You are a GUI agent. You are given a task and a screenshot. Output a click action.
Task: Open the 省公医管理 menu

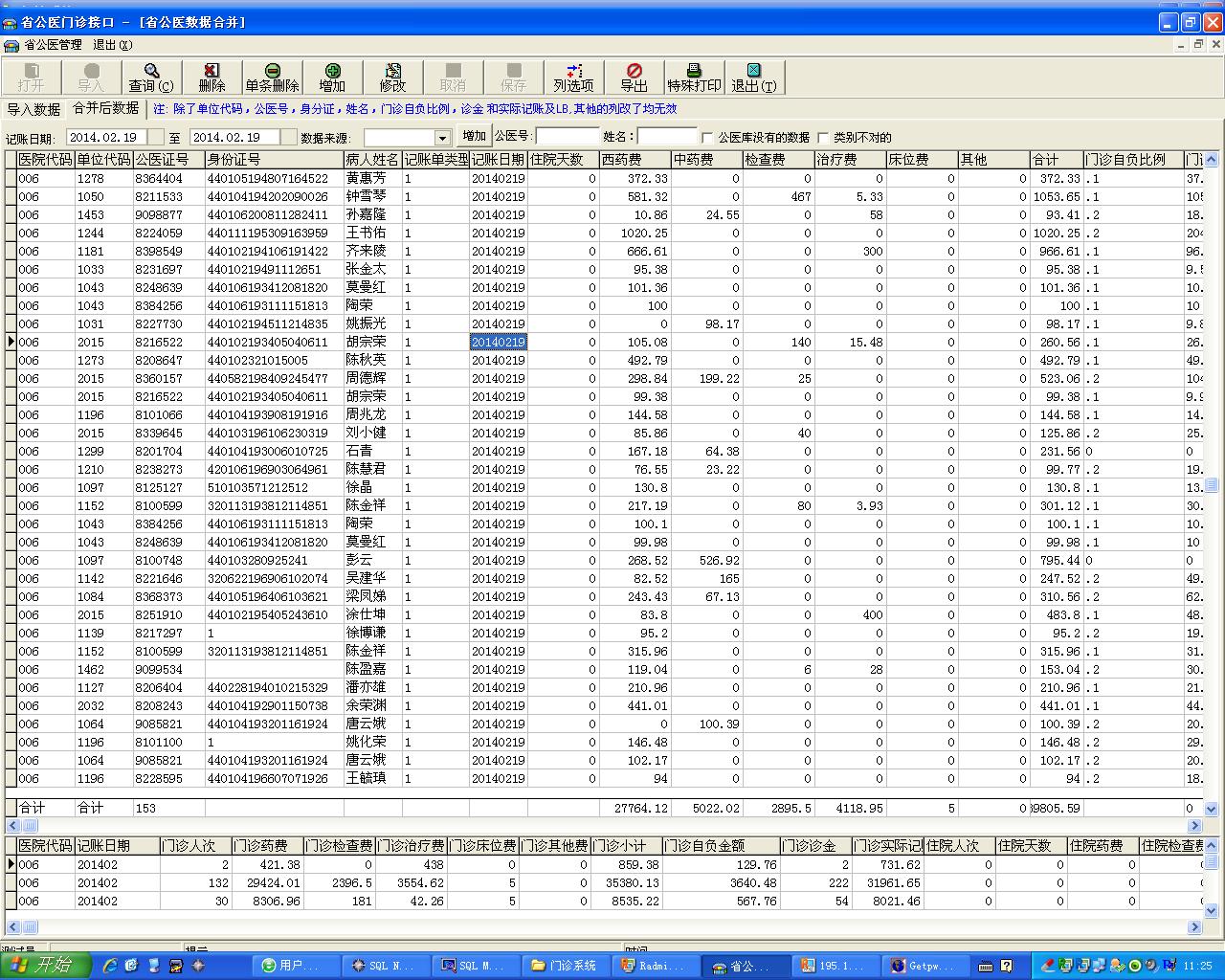tap(53, 45)
